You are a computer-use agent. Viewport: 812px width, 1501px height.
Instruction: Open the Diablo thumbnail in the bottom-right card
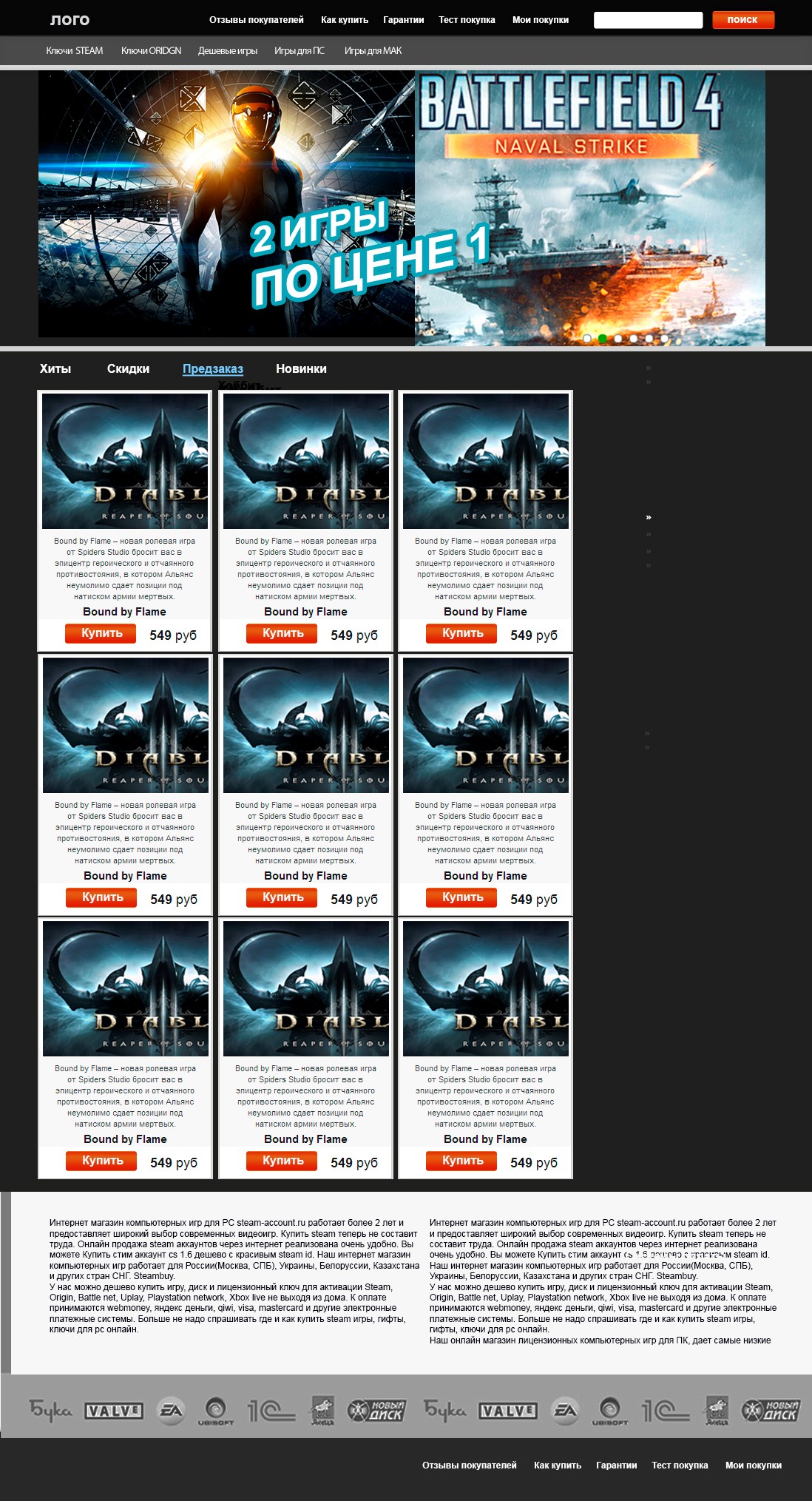486,988
